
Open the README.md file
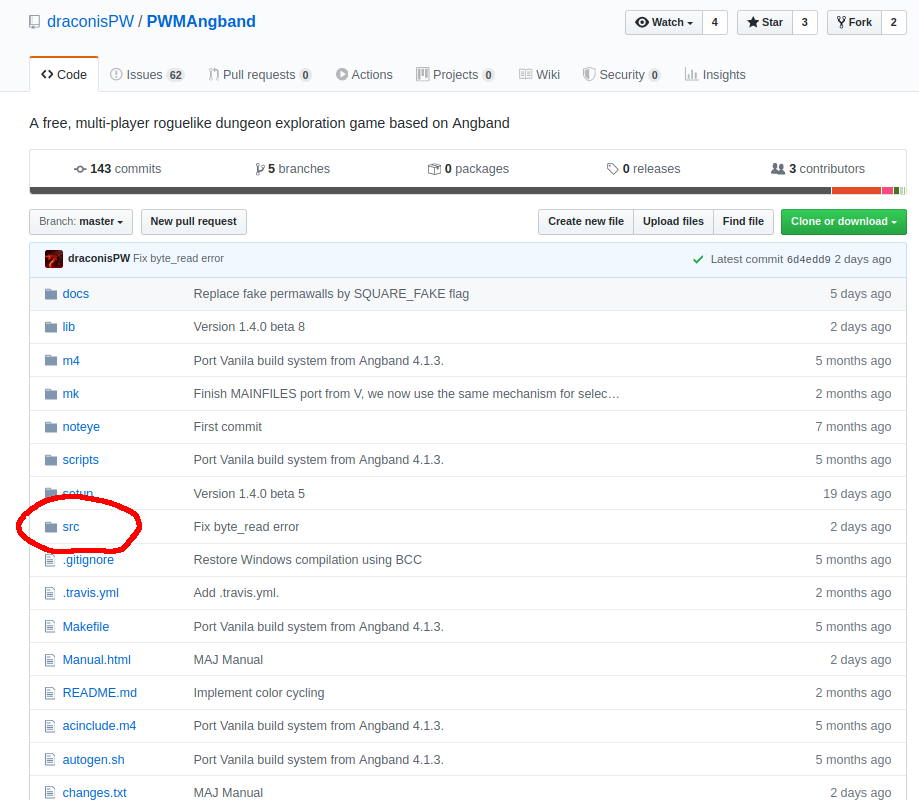[x=100, y=693]
